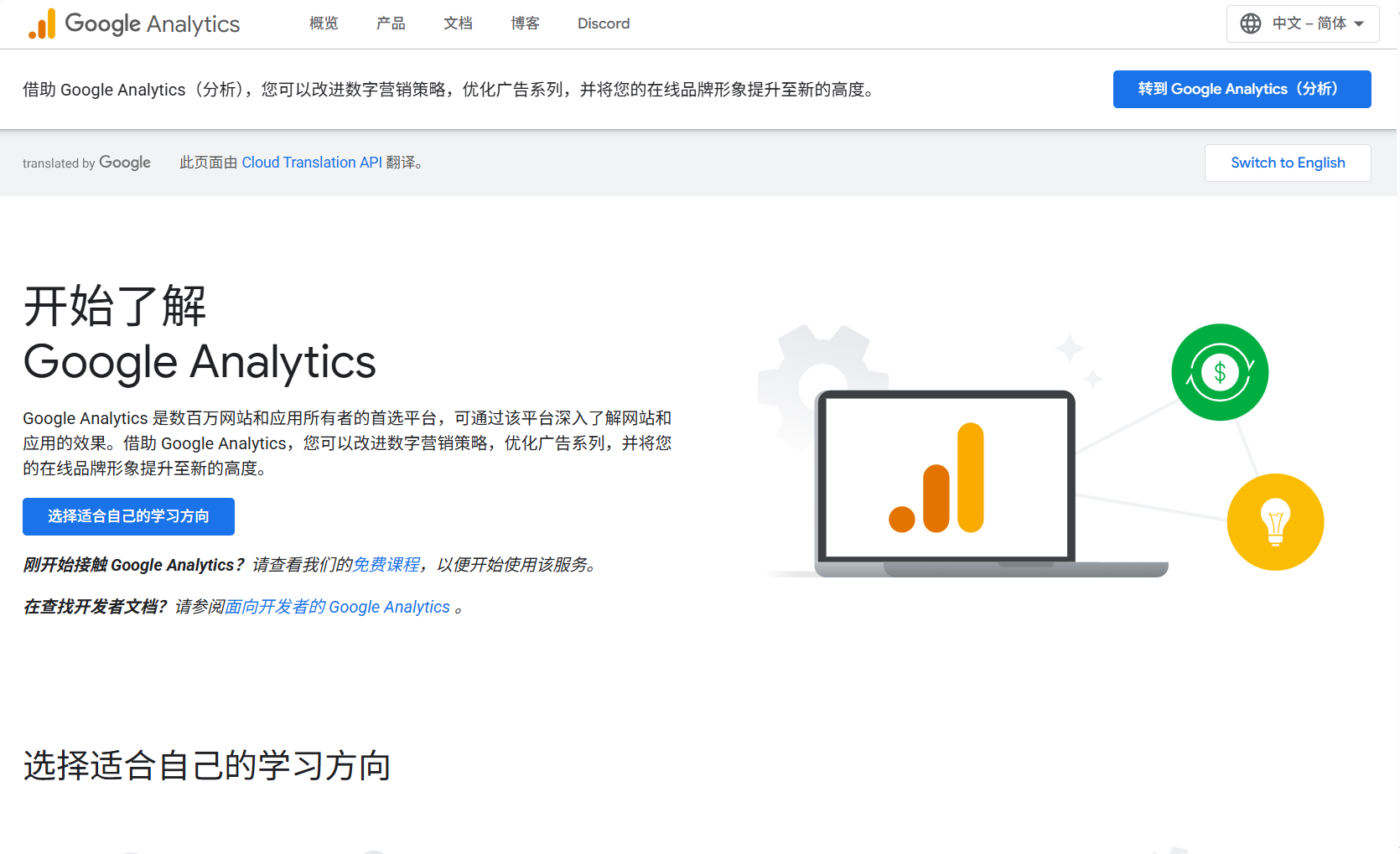Viewport: 1400px width, 854px height.
Task: Open the 中文 – 简体 language dropdown
Action: (1303, 23)
